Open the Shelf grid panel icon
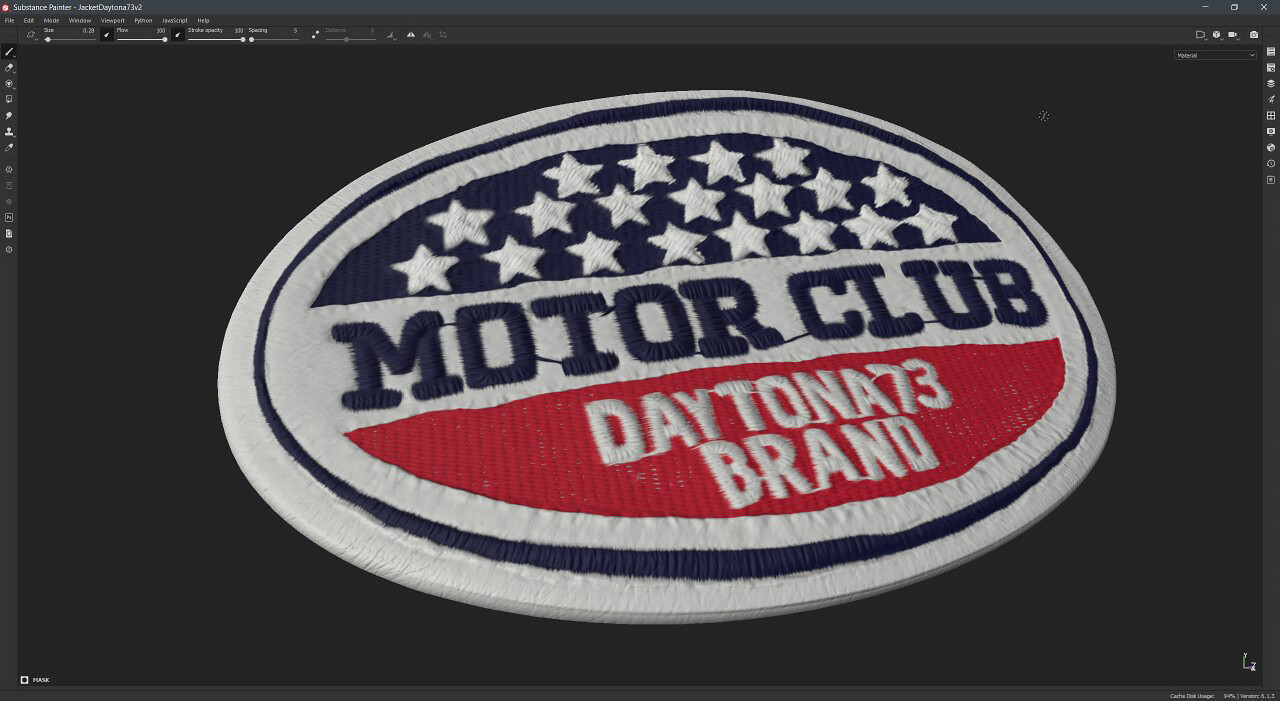The height and width of the screenshot is (701, 1280). click(1271, 115)
